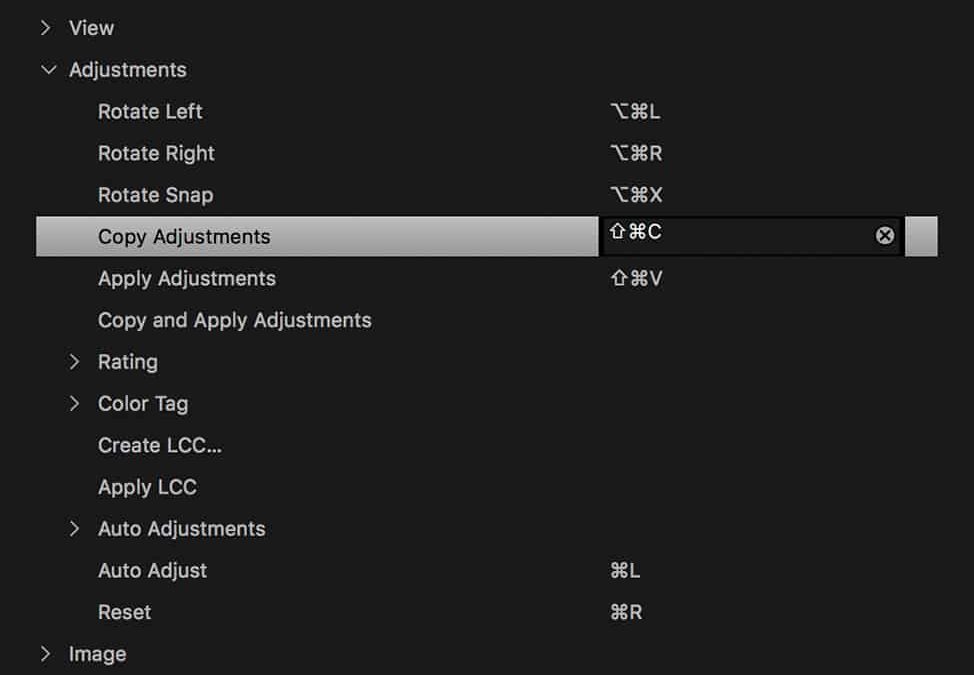
Task: Select Copy and Apply Adjustments
Action: (x=234, y=321)
